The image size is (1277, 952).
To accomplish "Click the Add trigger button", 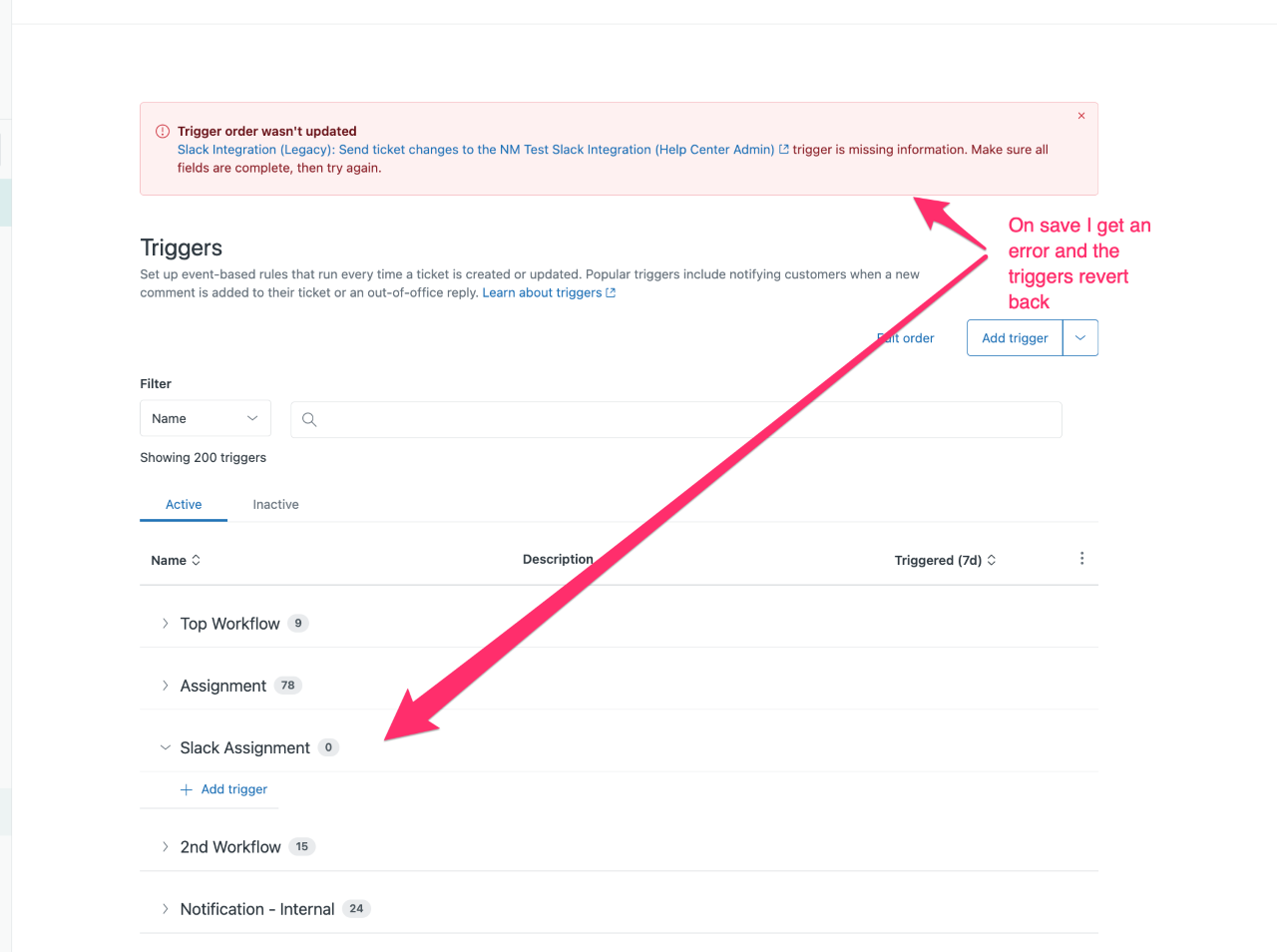I will click(1015, 337).
